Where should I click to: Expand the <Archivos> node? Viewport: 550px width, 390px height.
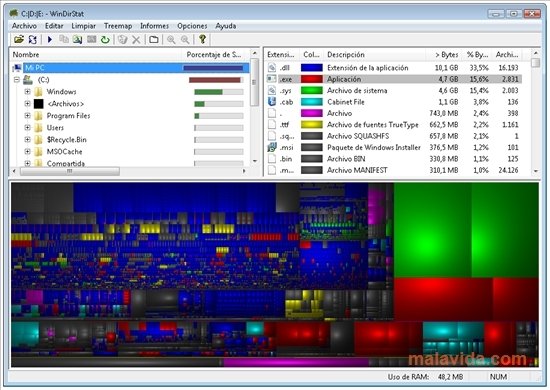tap(27, 104)
